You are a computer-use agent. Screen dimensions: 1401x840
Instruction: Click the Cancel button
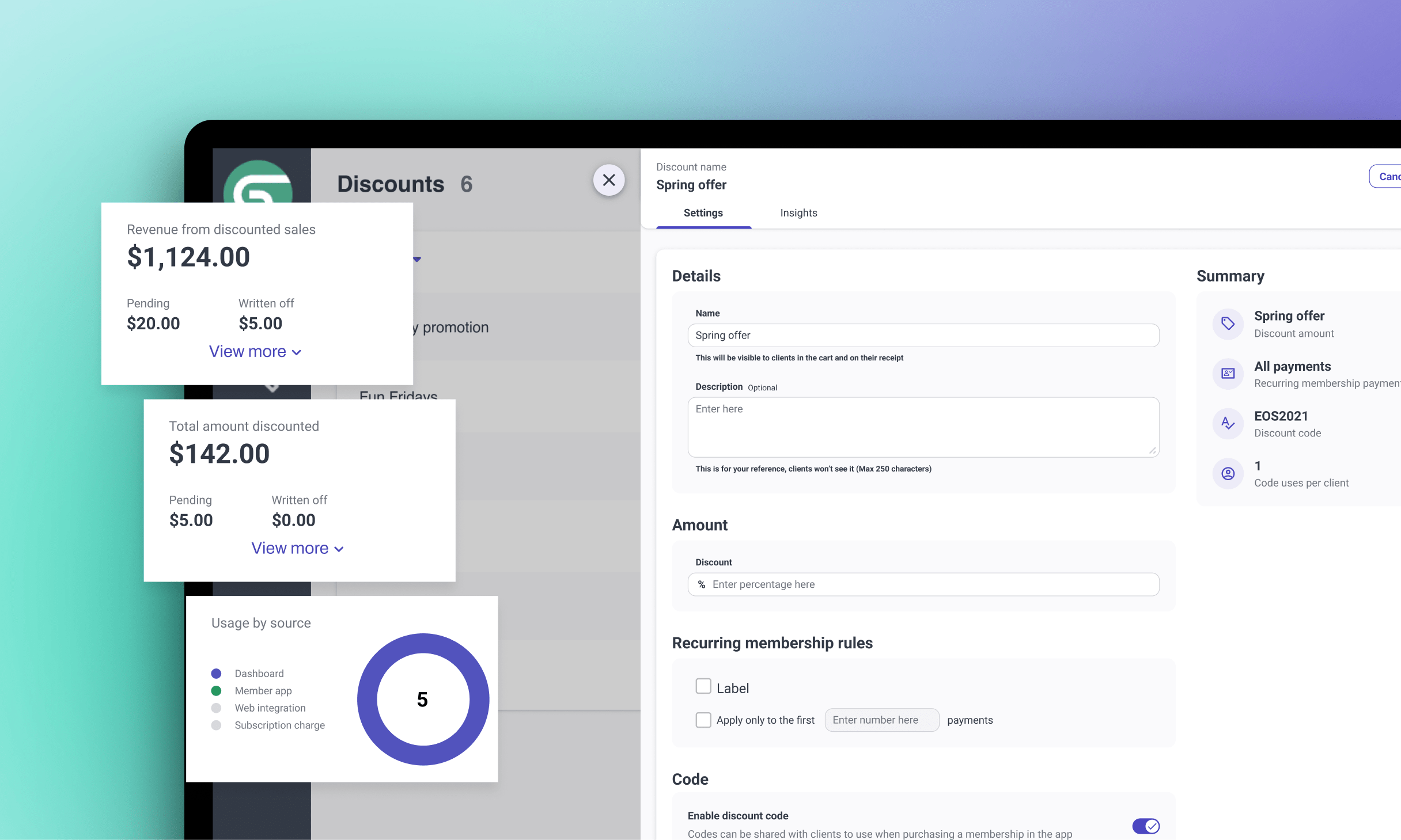click(x=1387, y=177)
